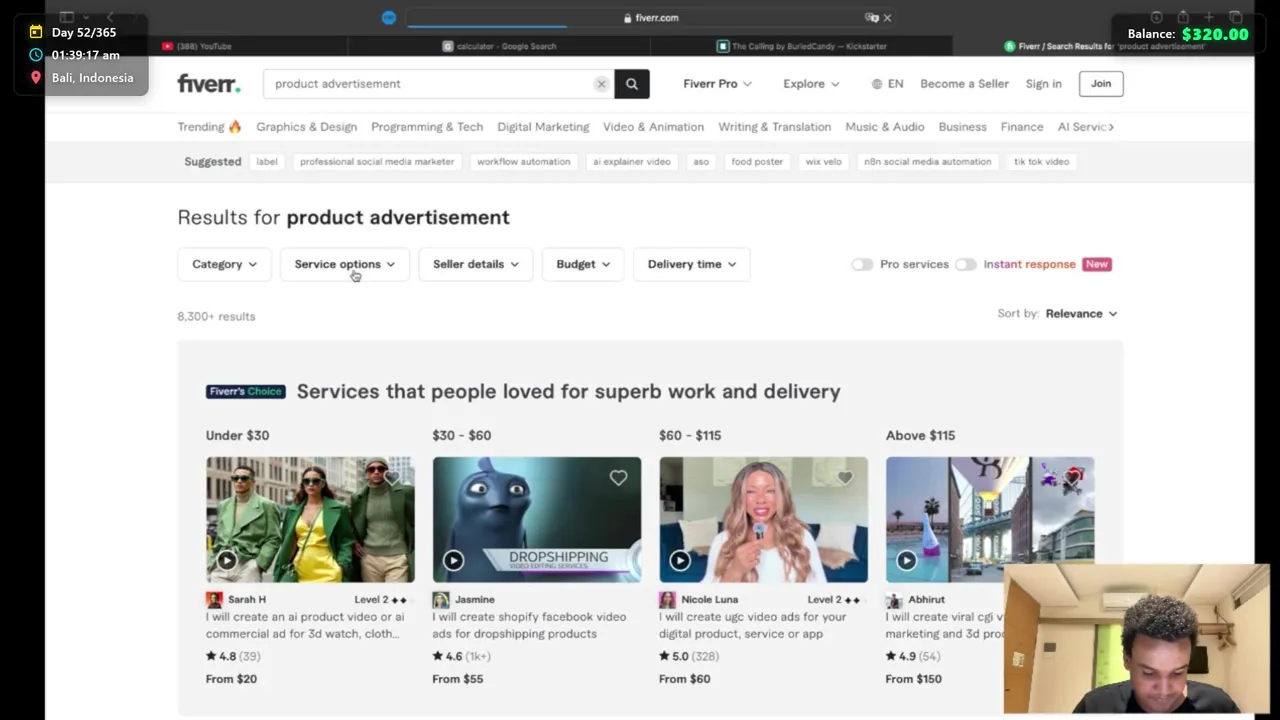
Task: Stop page loading with the X in address bar
Action: (x=887, y=18)
